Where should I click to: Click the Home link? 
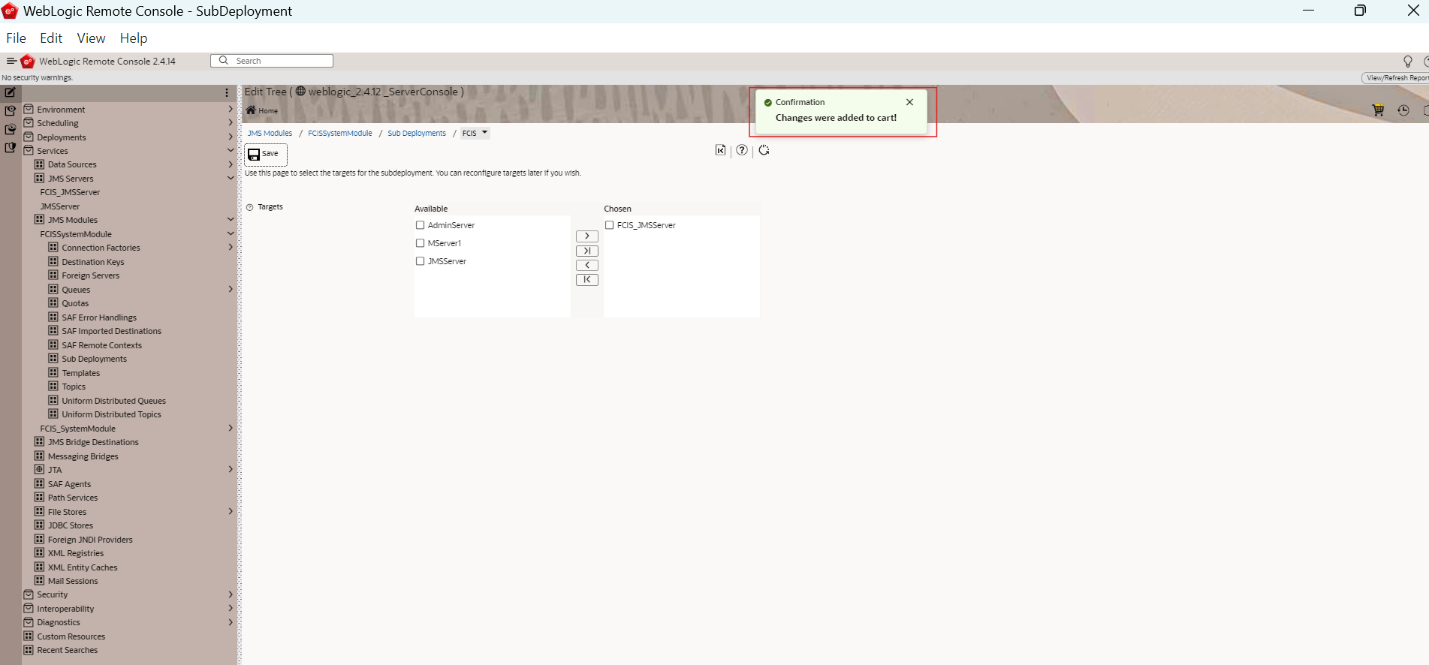tap(262, 110)
